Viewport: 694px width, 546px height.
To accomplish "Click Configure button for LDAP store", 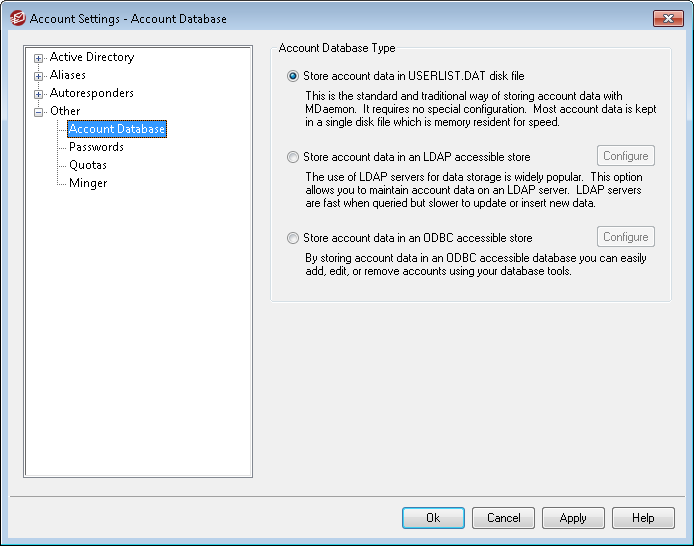I will pyautogui.click(x=625, y=156).
